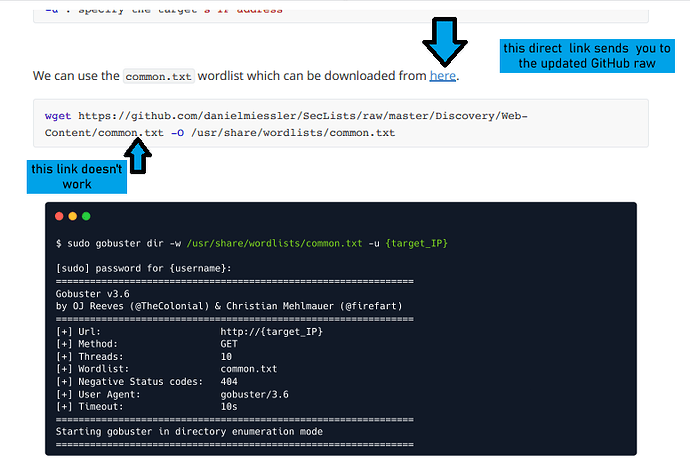
Task: Click the 'Gobuster v3.6' version line
Action: [x=92, y=294]
